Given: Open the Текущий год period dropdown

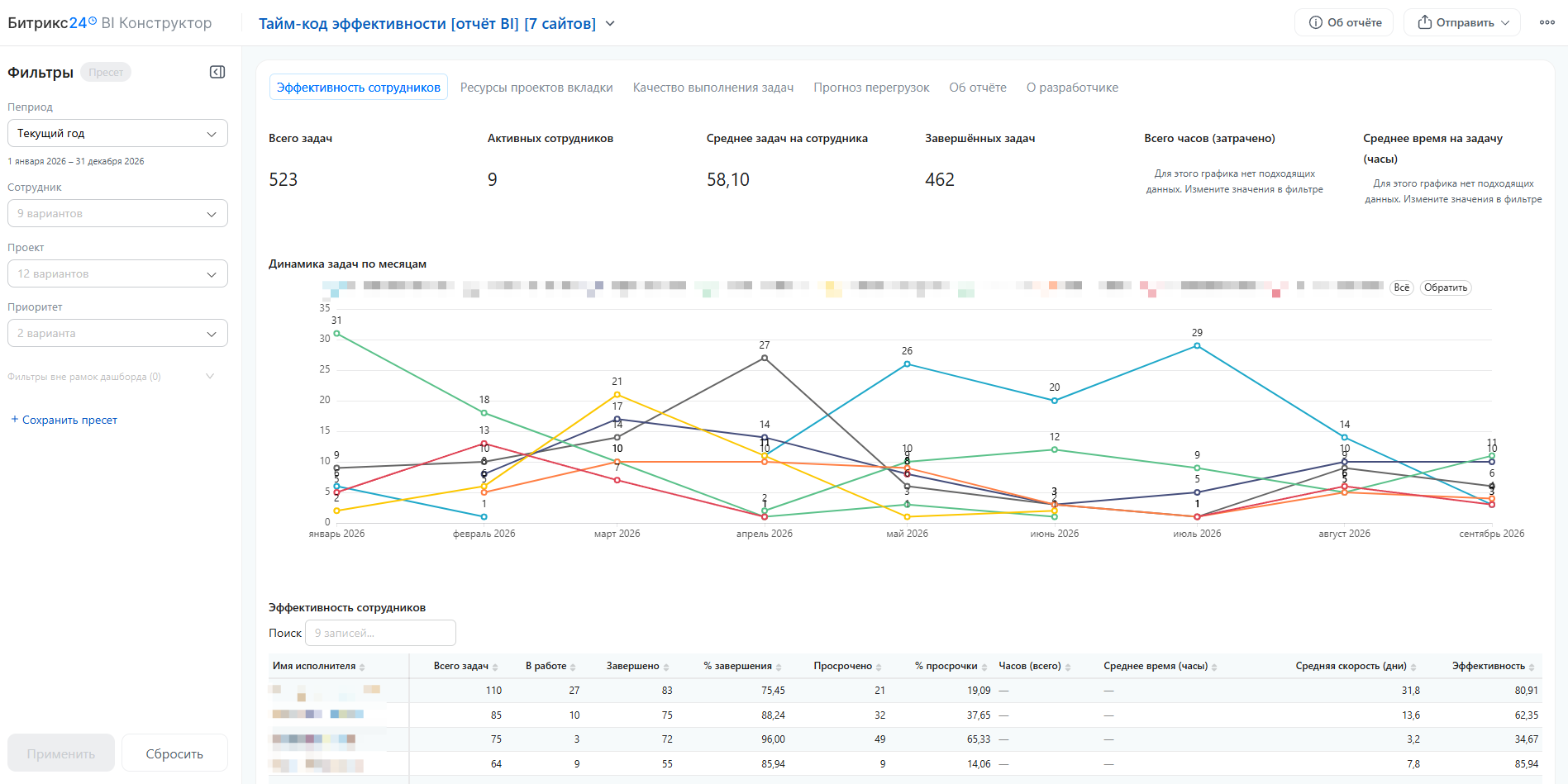Looking at the screenshot, I should click(117, 133).
